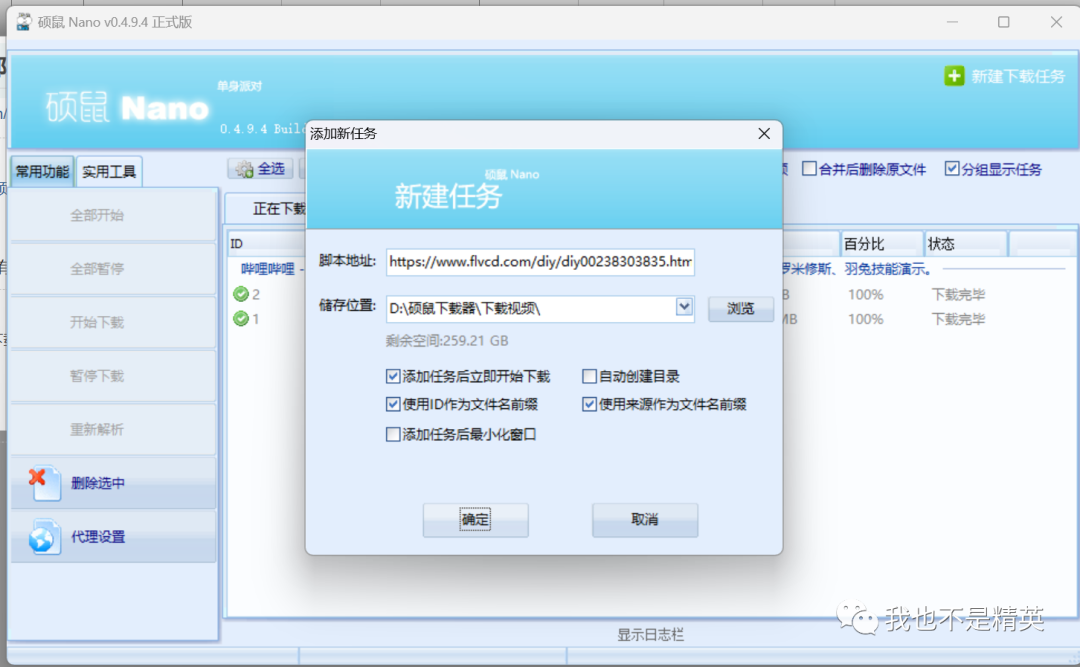Click 新建下载任务 link

click(x=1017, y=76)
